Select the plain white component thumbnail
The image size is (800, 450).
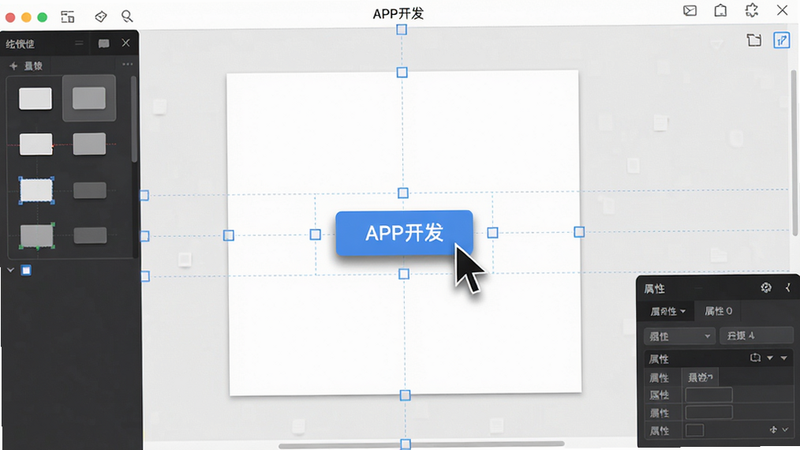(35, 98)
